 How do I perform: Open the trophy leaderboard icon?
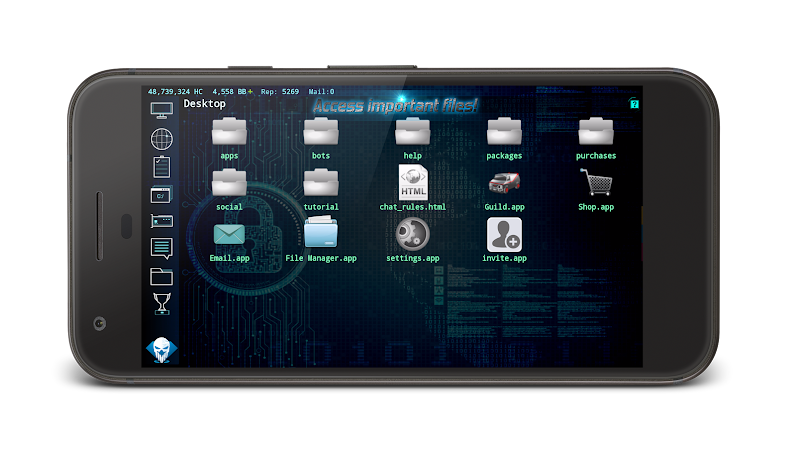(x=161, y=304)
